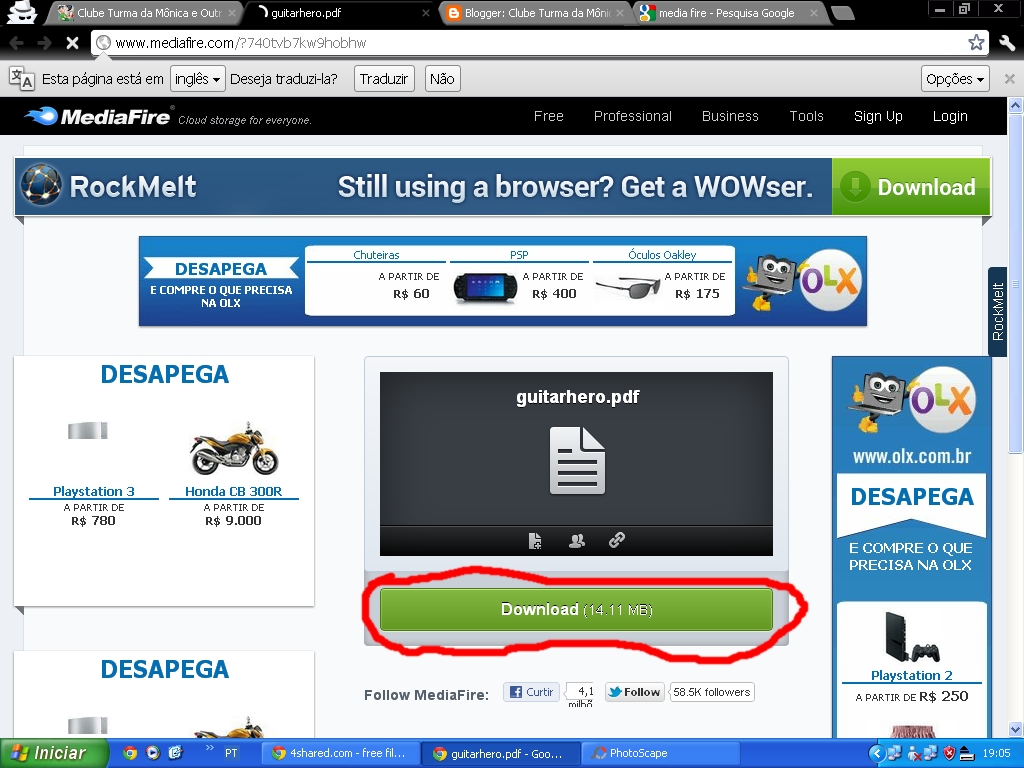Click the Playstation 3 link in ad
The width and height of the screenshot is (1024, 768).
[x=93, y=491]
